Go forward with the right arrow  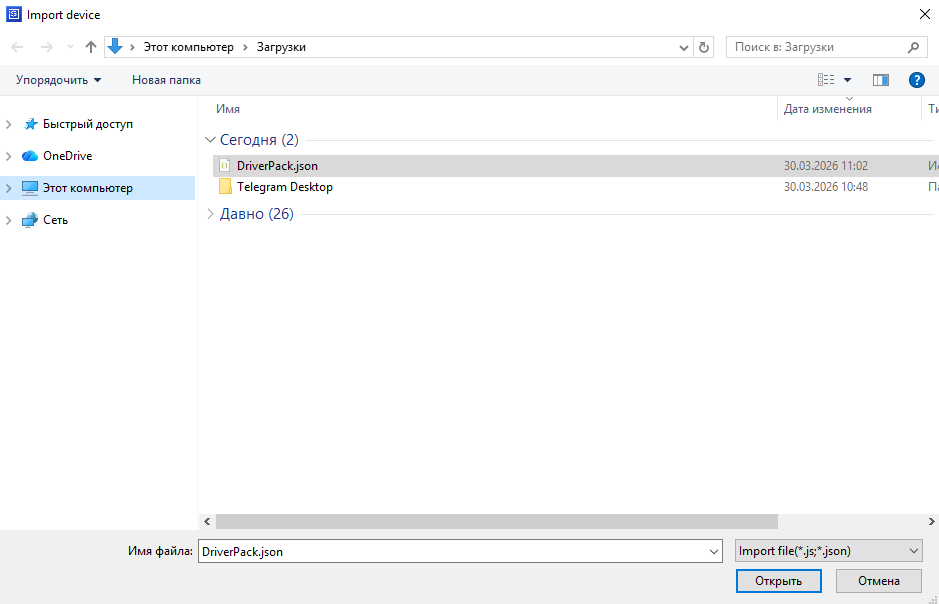click(x=47, y=47)
